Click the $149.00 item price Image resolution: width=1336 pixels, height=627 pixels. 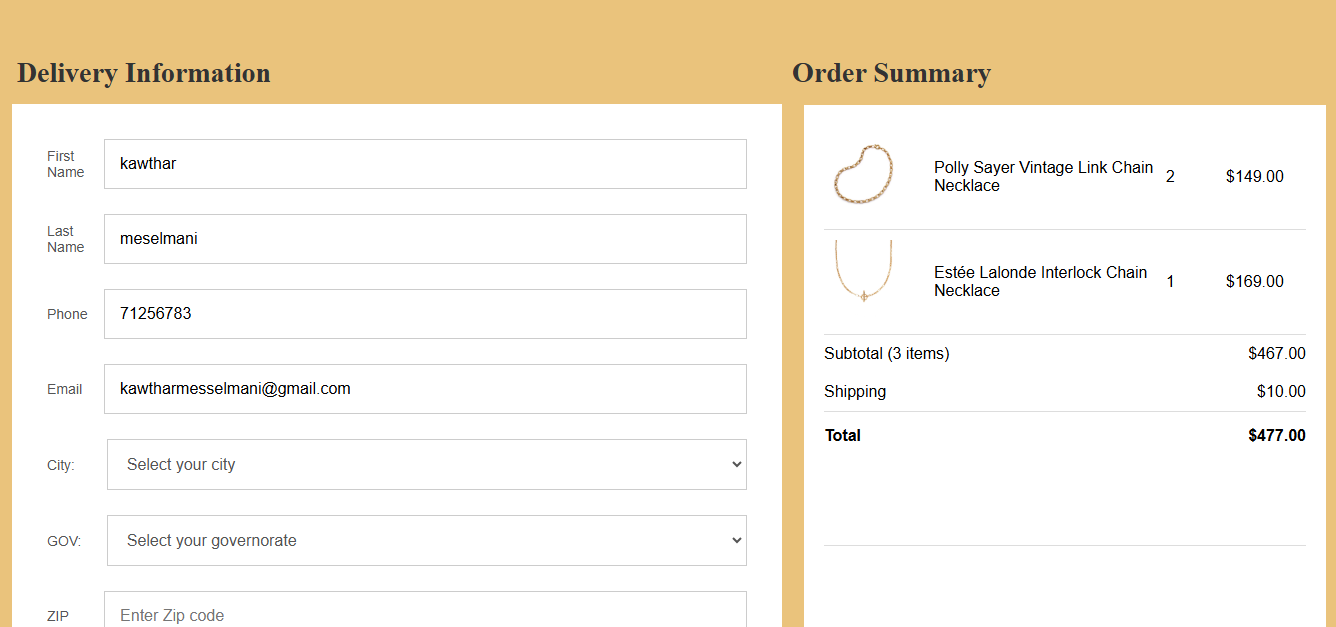point(1254,177)
